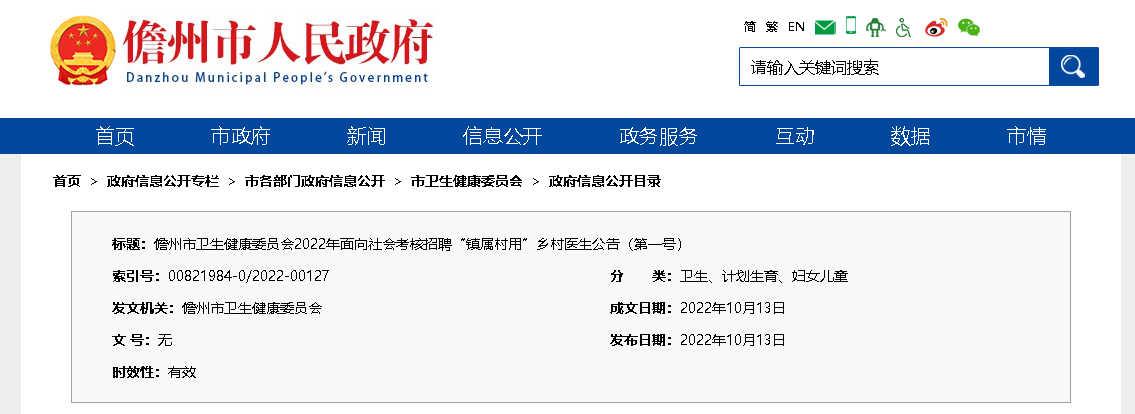Click the 文号 value 无
The width and height of the screenshot is (1135, 414).
(164, 340)
